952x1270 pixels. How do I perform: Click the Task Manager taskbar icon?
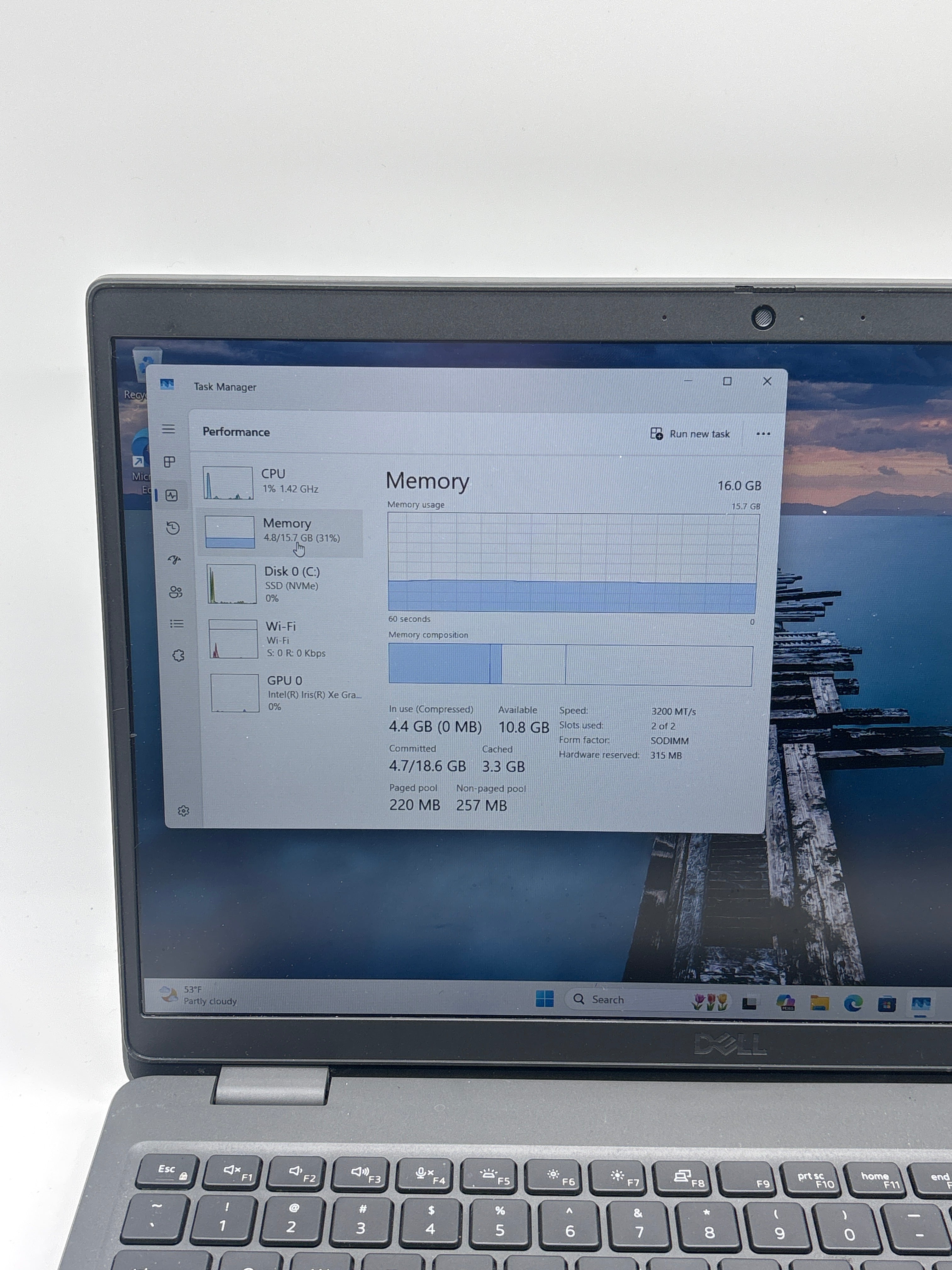[x=921, y=1004]
